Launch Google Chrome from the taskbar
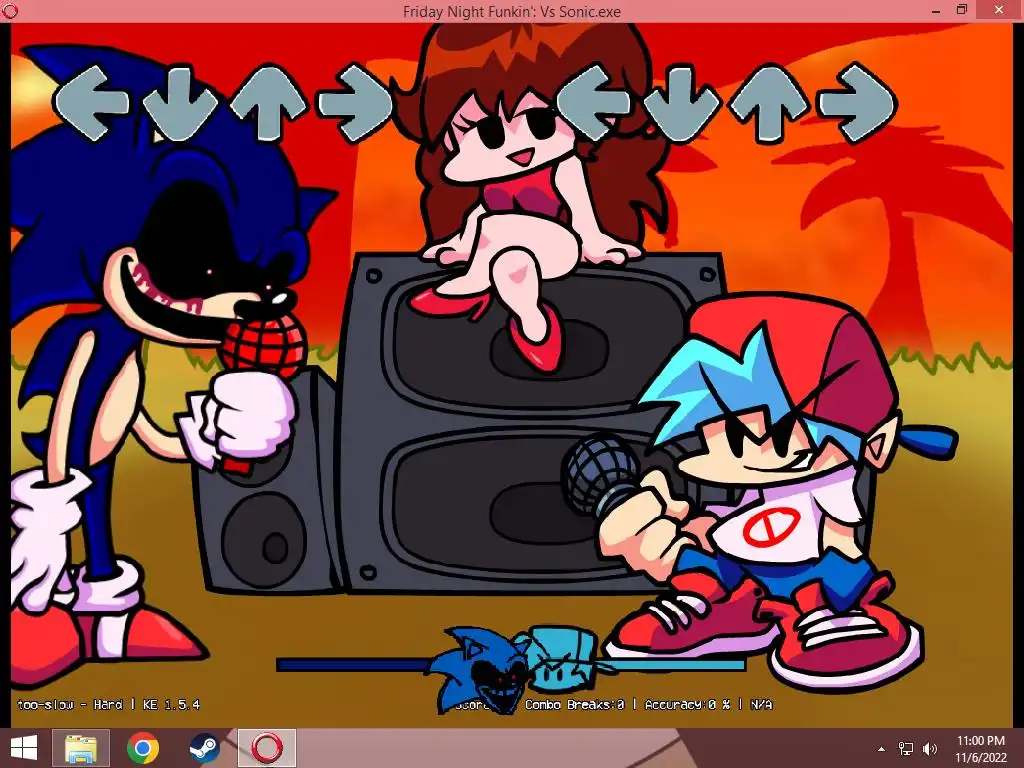Image resolution: width=1024 pixels, height=768 pixels. pyautogui.click(x=142, y=748)
